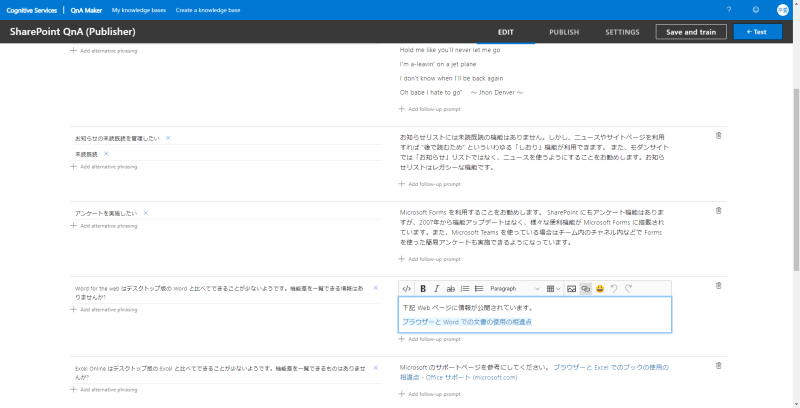
Task: Add follow-up prompt under the answer editor
Action: (x=430, y=339)
